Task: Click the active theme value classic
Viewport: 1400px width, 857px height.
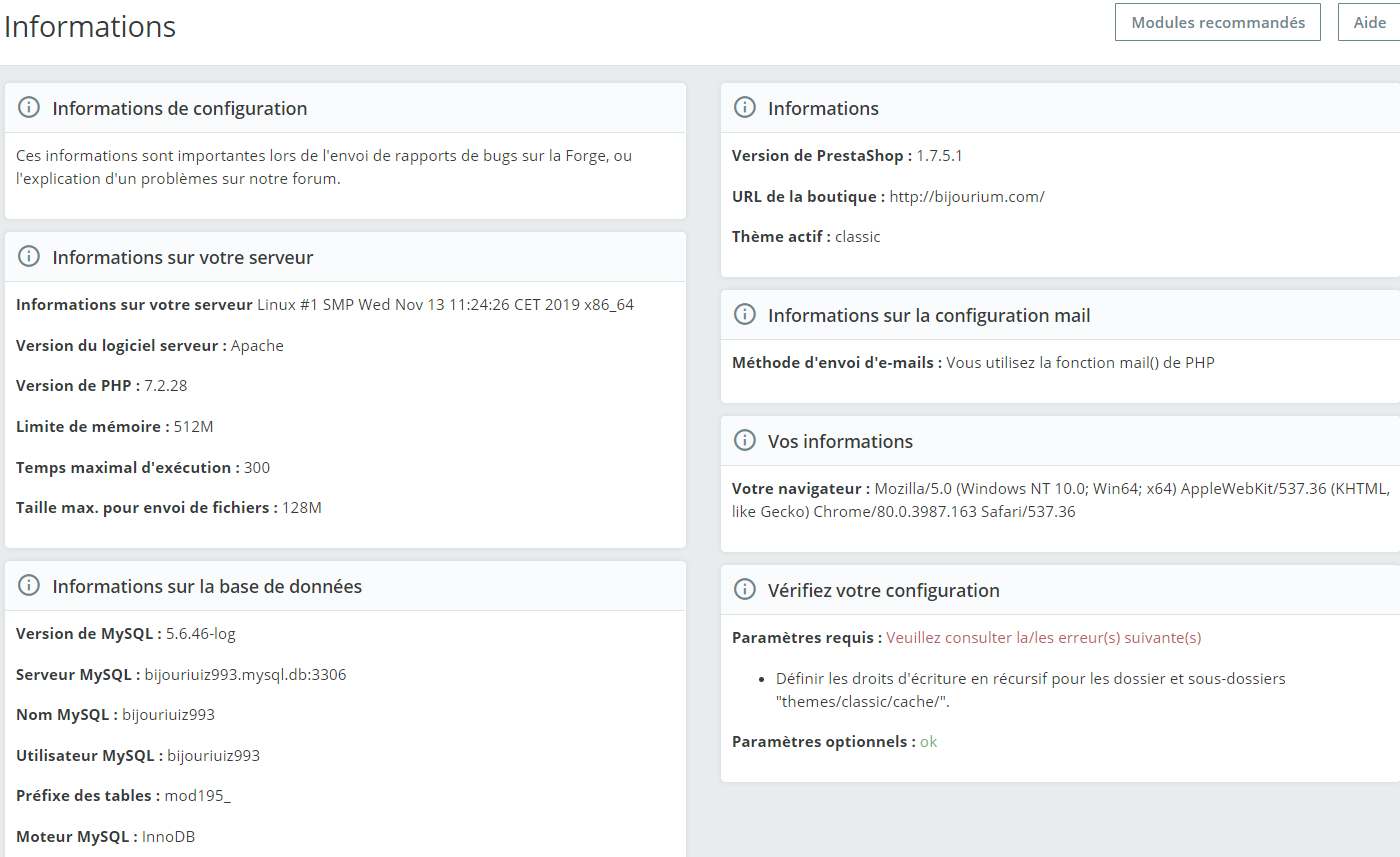Action: pyautogui.click(x=858, y=237)
